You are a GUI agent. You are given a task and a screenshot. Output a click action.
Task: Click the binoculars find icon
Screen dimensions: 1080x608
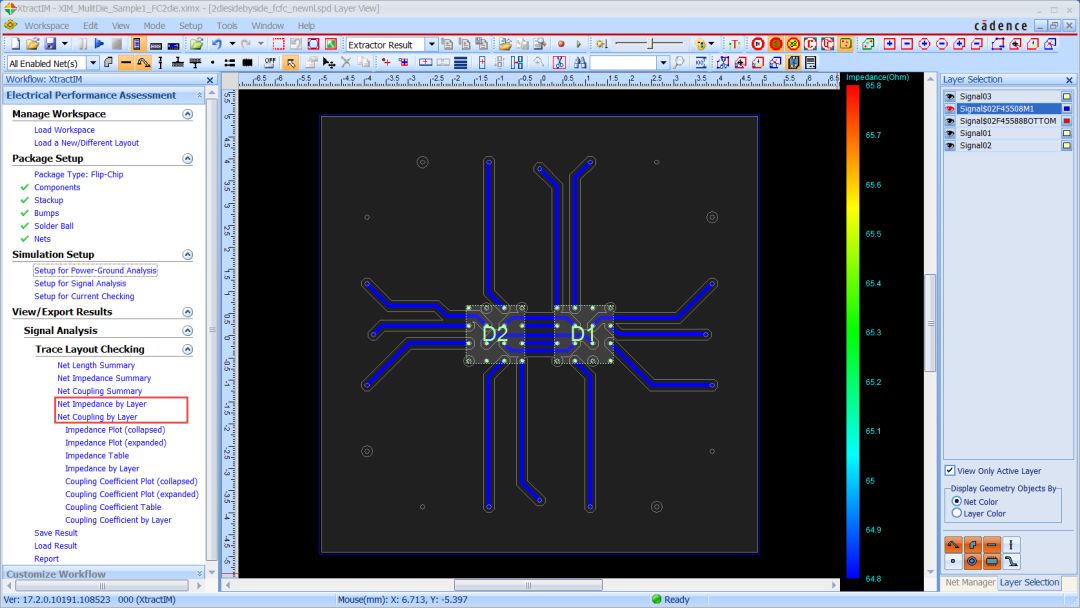point(580,63)
